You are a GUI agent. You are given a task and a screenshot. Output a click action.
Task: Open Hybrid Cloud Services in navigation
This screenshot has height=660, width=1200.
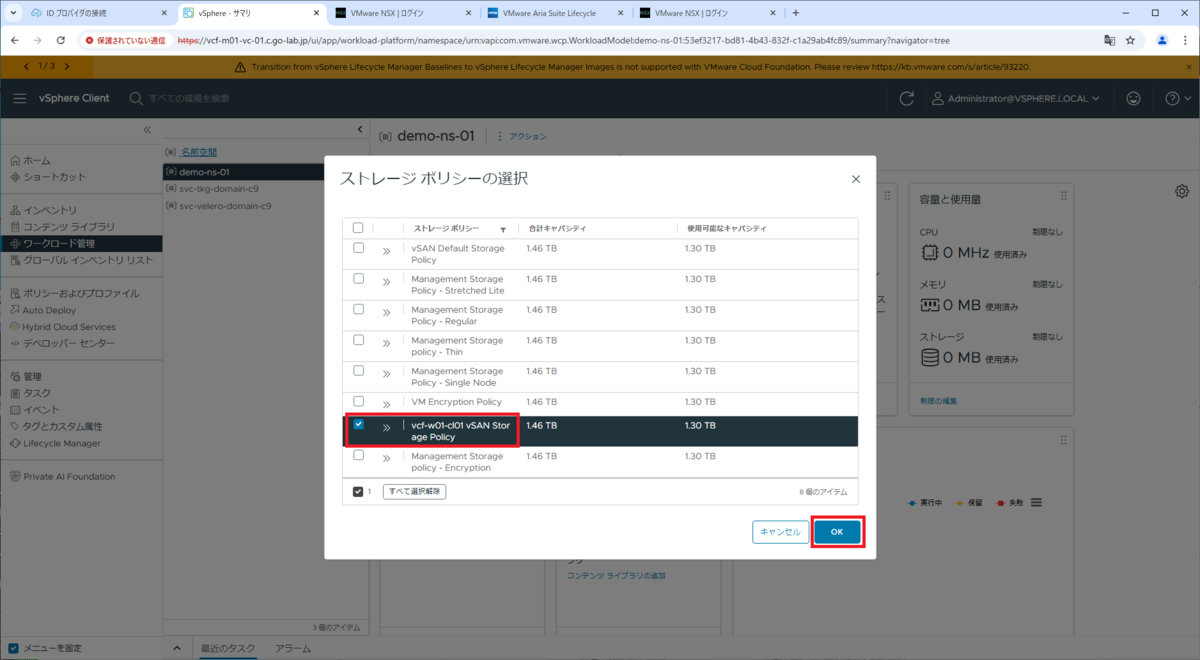[69, 327]
